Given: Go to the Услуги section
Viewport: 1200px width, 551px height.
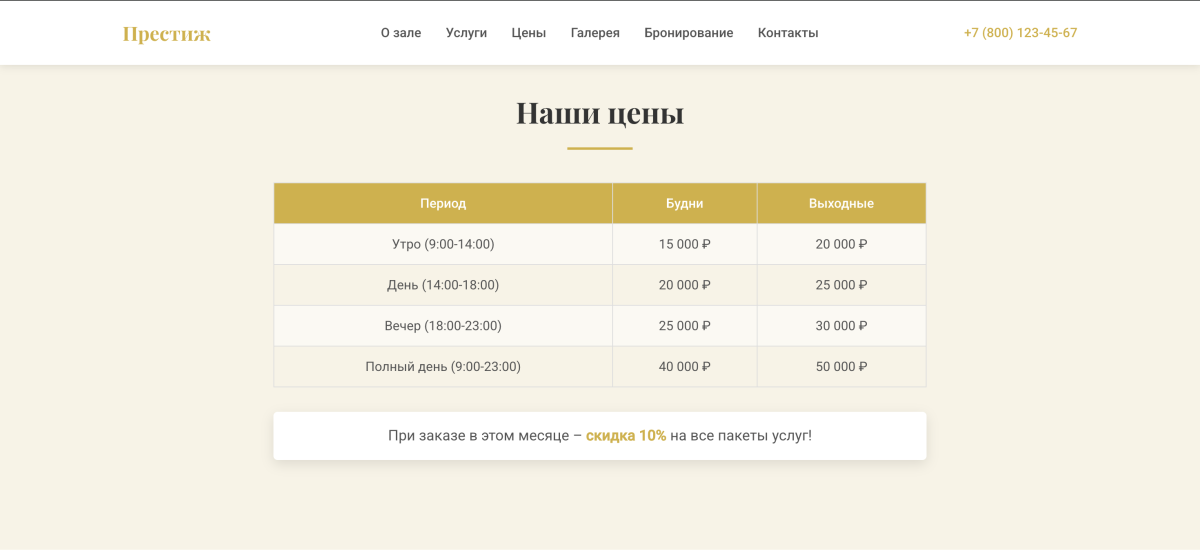Looking at the screenshot, I should click(466, 33).
